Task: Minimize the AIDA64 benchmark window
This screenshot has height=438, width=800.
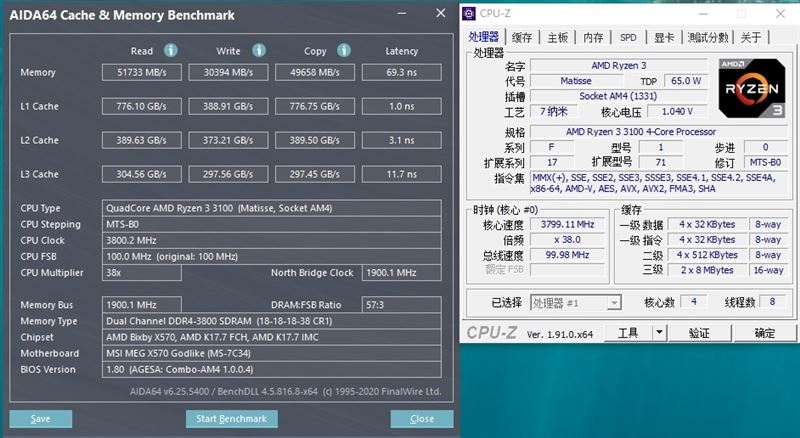Action: point(402,13)
